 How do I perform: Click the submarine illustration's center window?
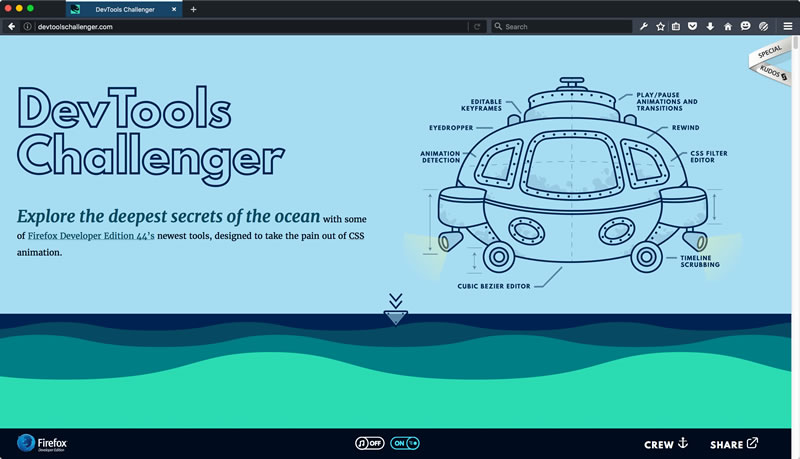coord(571,164)
